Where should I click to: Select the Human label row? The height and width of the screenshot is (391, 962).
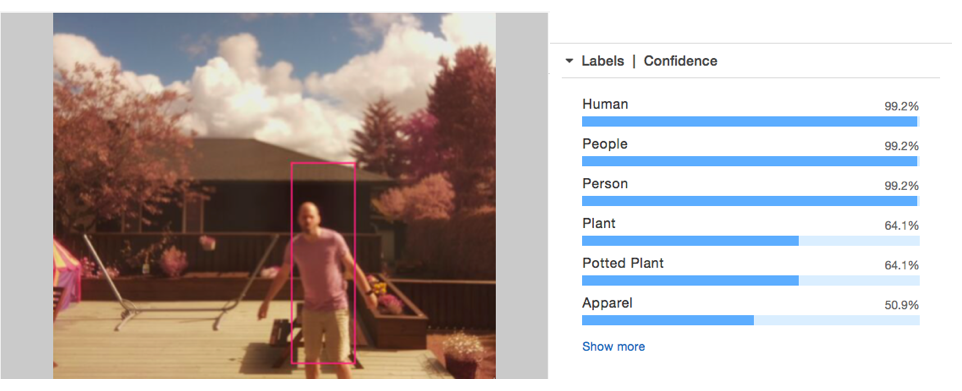[x=750, y=112]
